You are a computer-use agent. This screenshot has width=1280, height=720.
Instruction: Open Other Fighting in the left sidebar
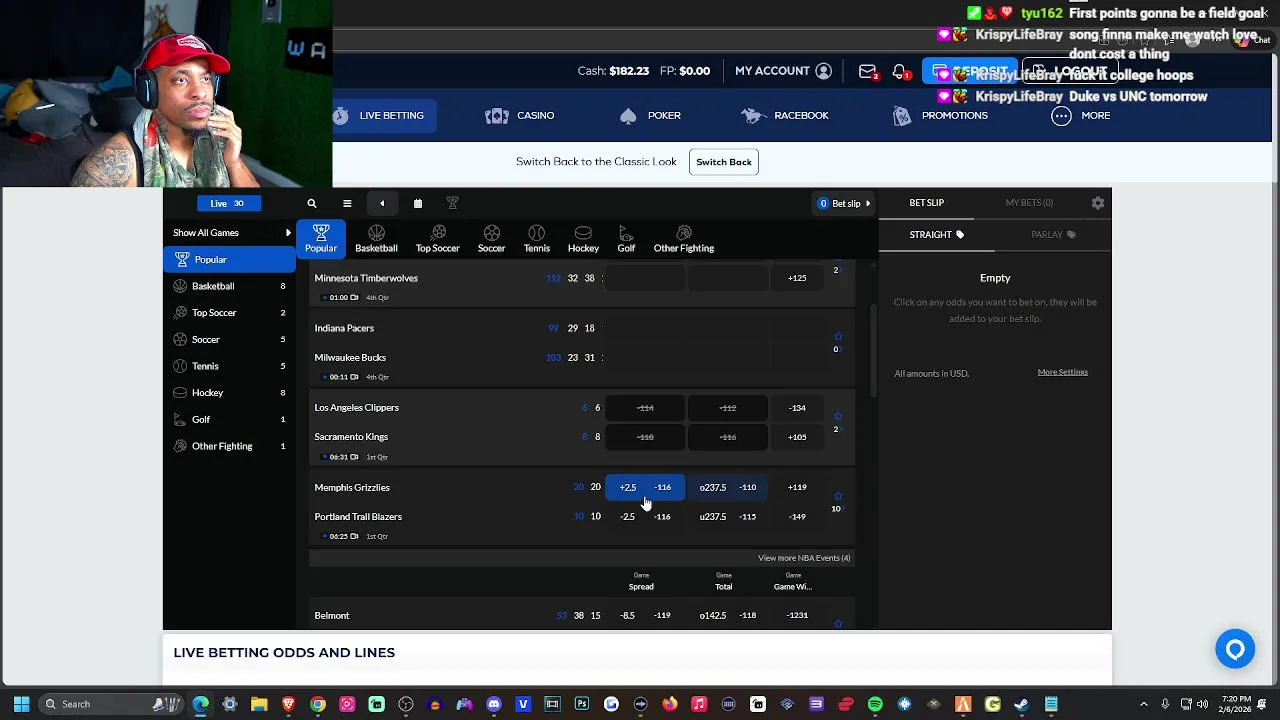point(230,446)
